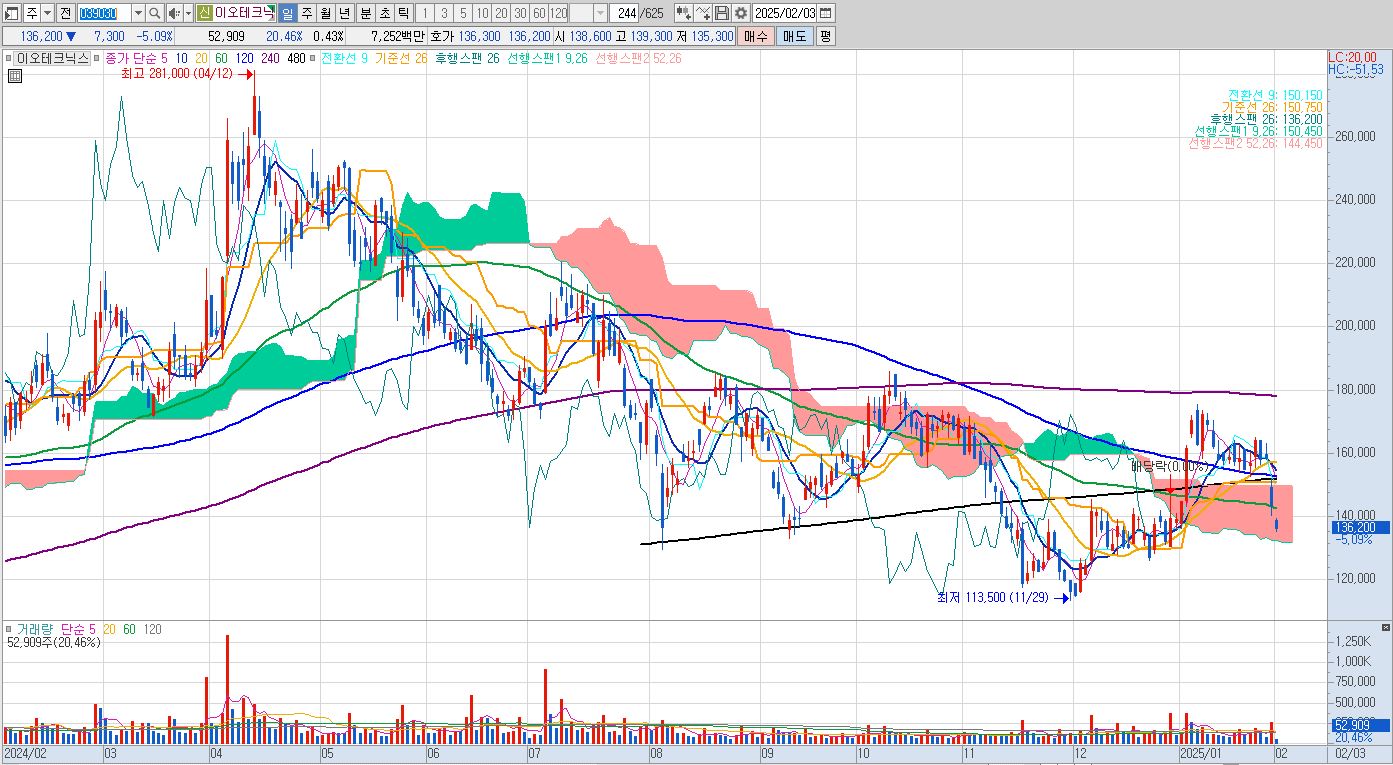Open the dropdown arrow next to 주

coord(48,13)
